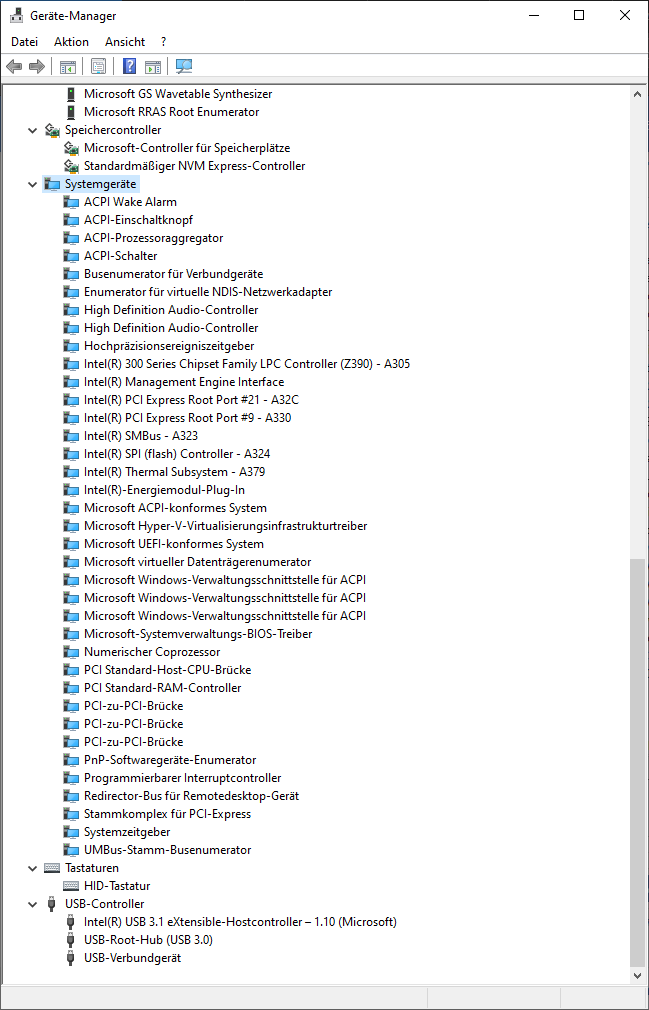The height and width of the screenshot is (1010, 649).
Task: Select Redirector-Bus für Remotedesktop-Gerät
Action: pos(192,796)
